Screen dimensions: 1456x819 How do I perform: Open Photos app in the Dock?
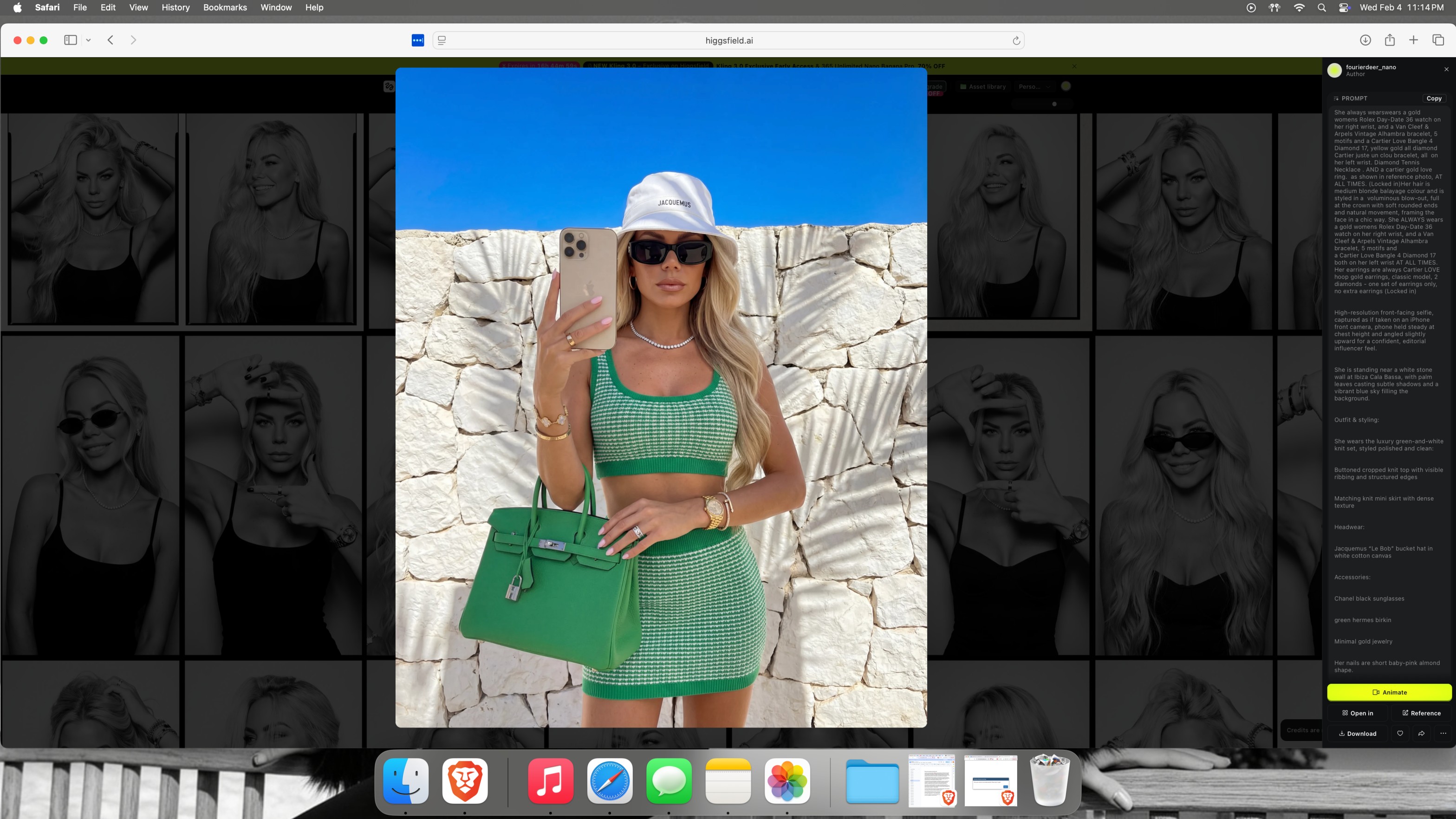point(787,781)
